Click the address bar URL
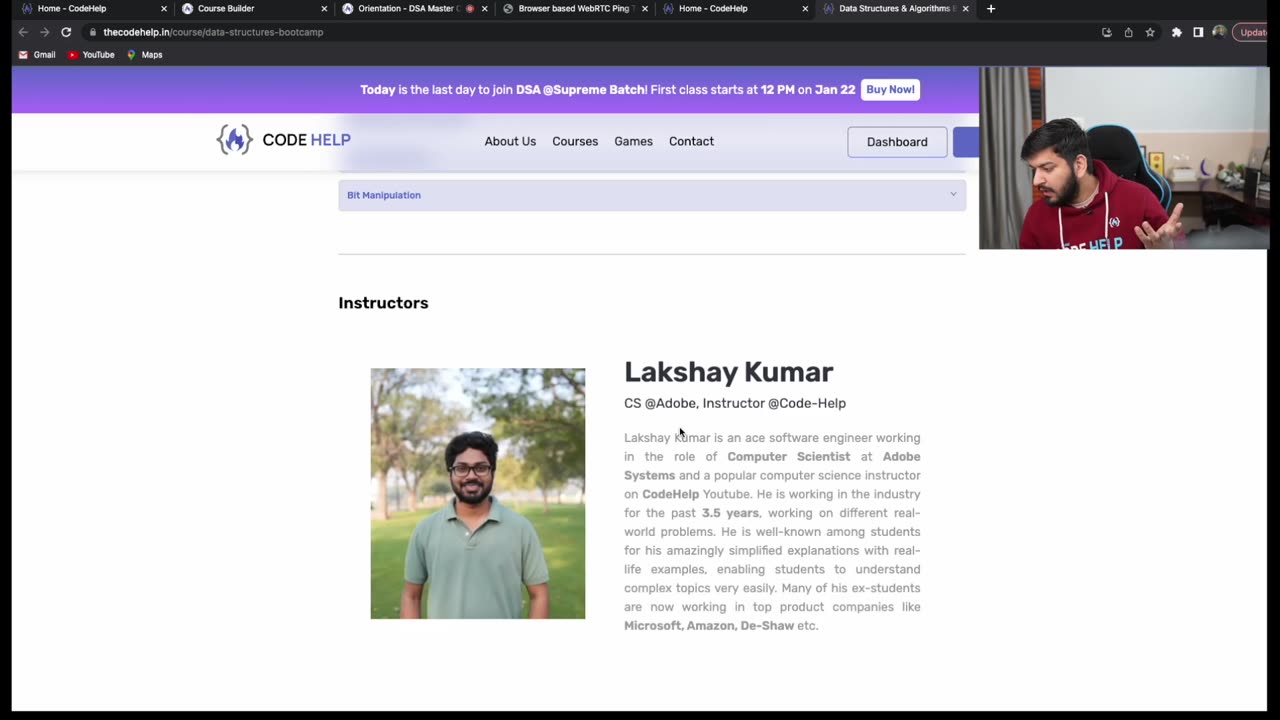The width and height of the screenshot is (1280, 720). pos(213,32)
